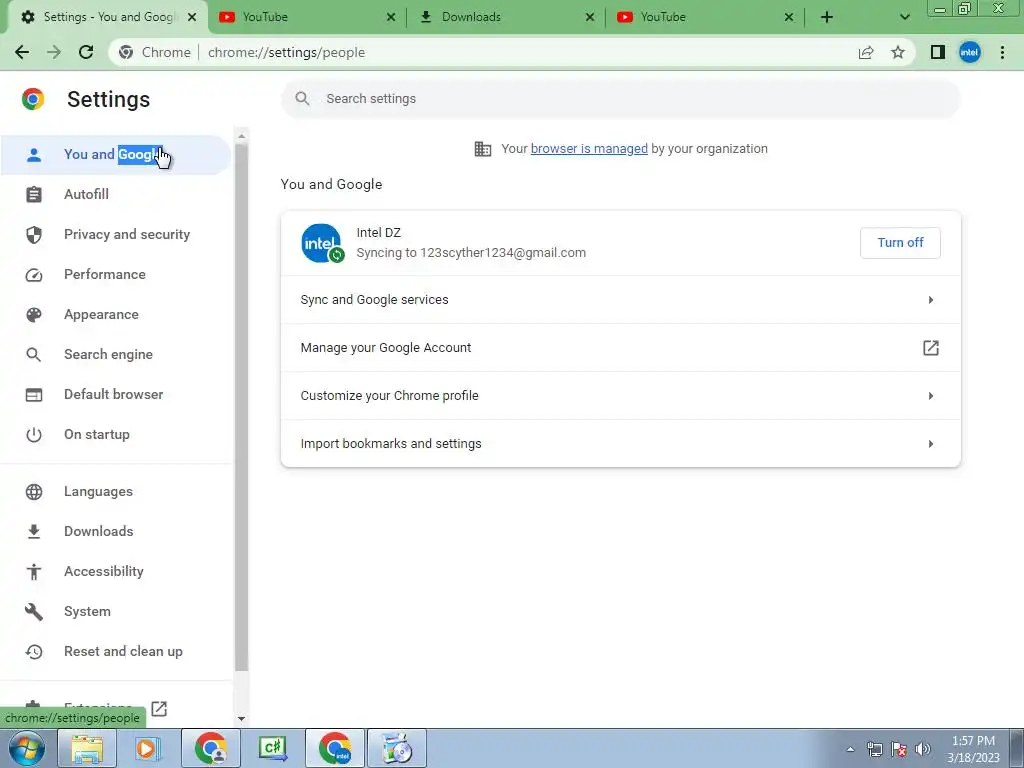This screenshot has width=1024, height=768.
Task: Bookmark this page with the star icon
Action: click(898, 52)
